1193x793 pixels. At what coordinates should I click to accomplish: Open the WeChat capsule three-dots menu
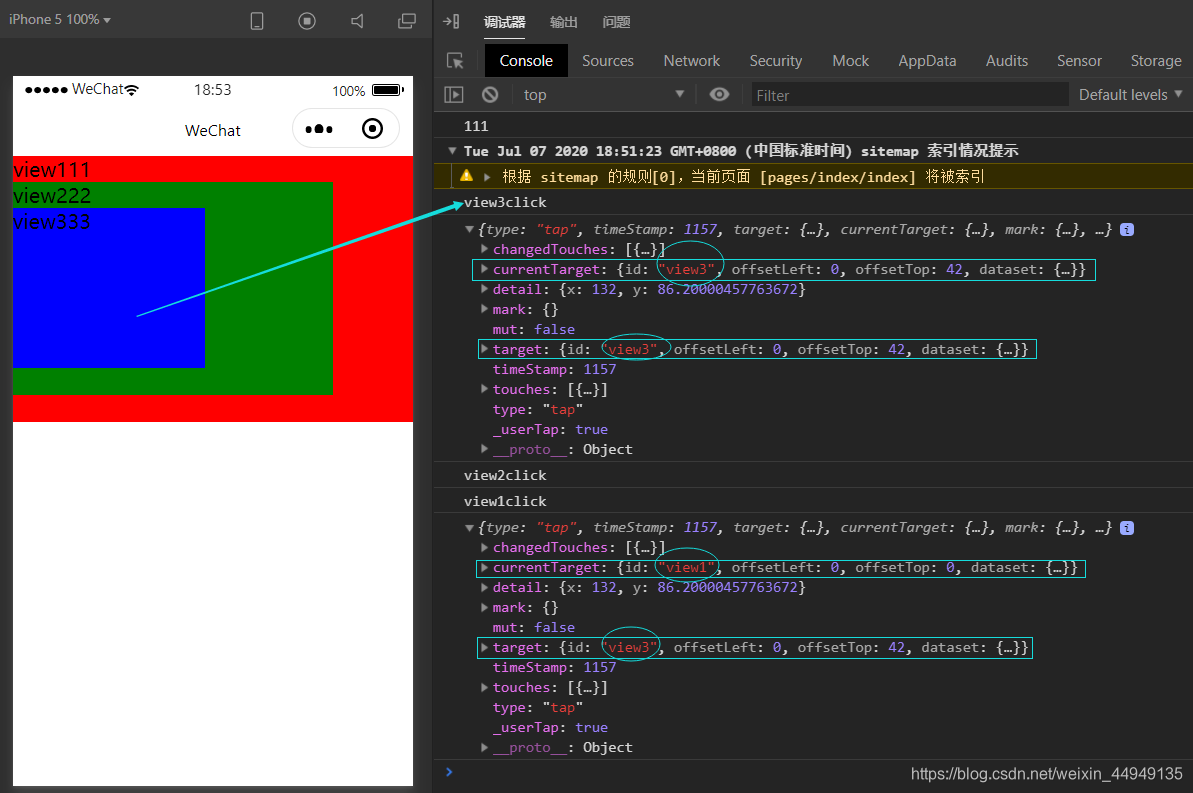(x=319, y=129)
